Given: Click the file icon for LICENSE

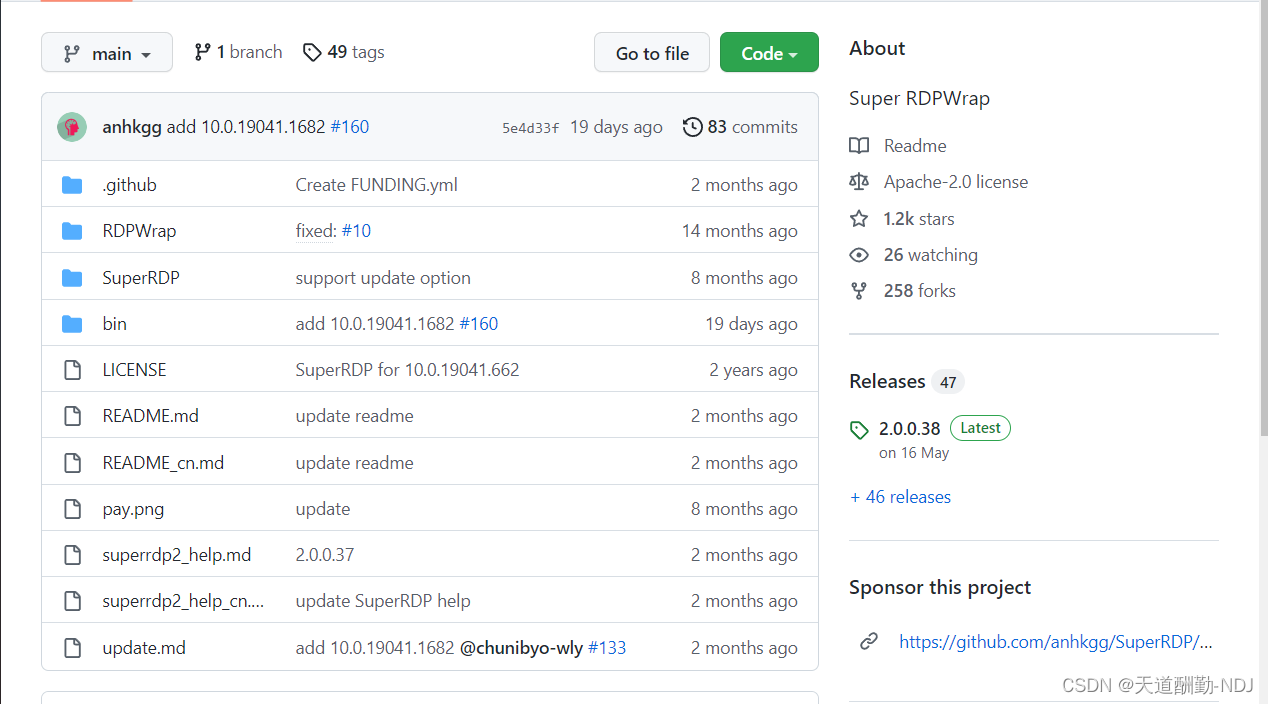Looking at the screenshot, I should 72,370.
